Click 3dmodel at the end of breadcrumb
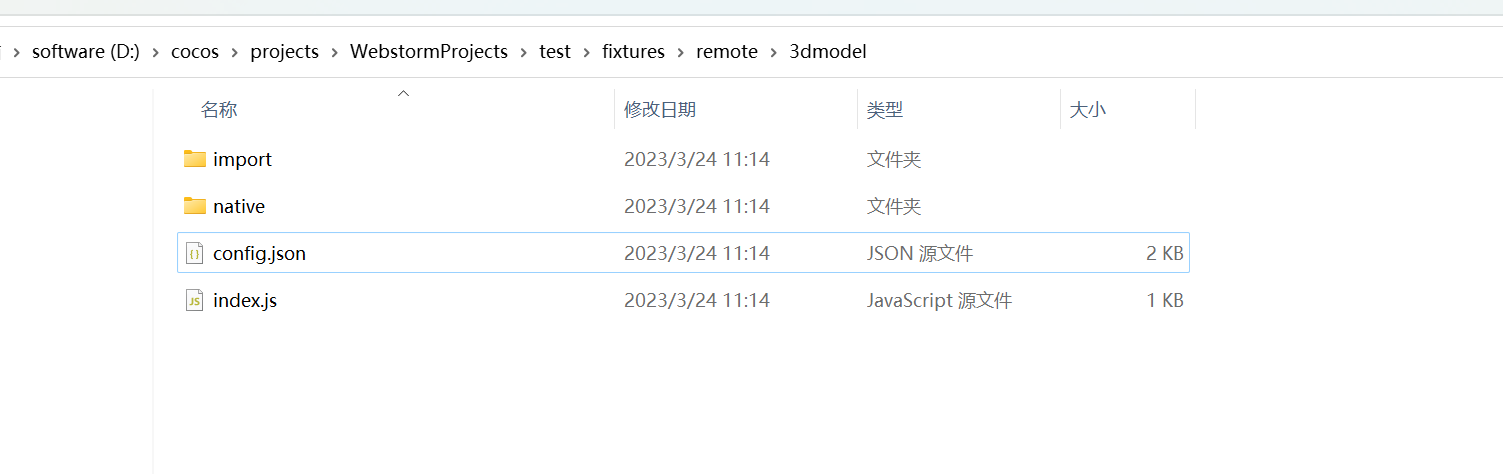The image size is (1503, 474). coord(828,52)
